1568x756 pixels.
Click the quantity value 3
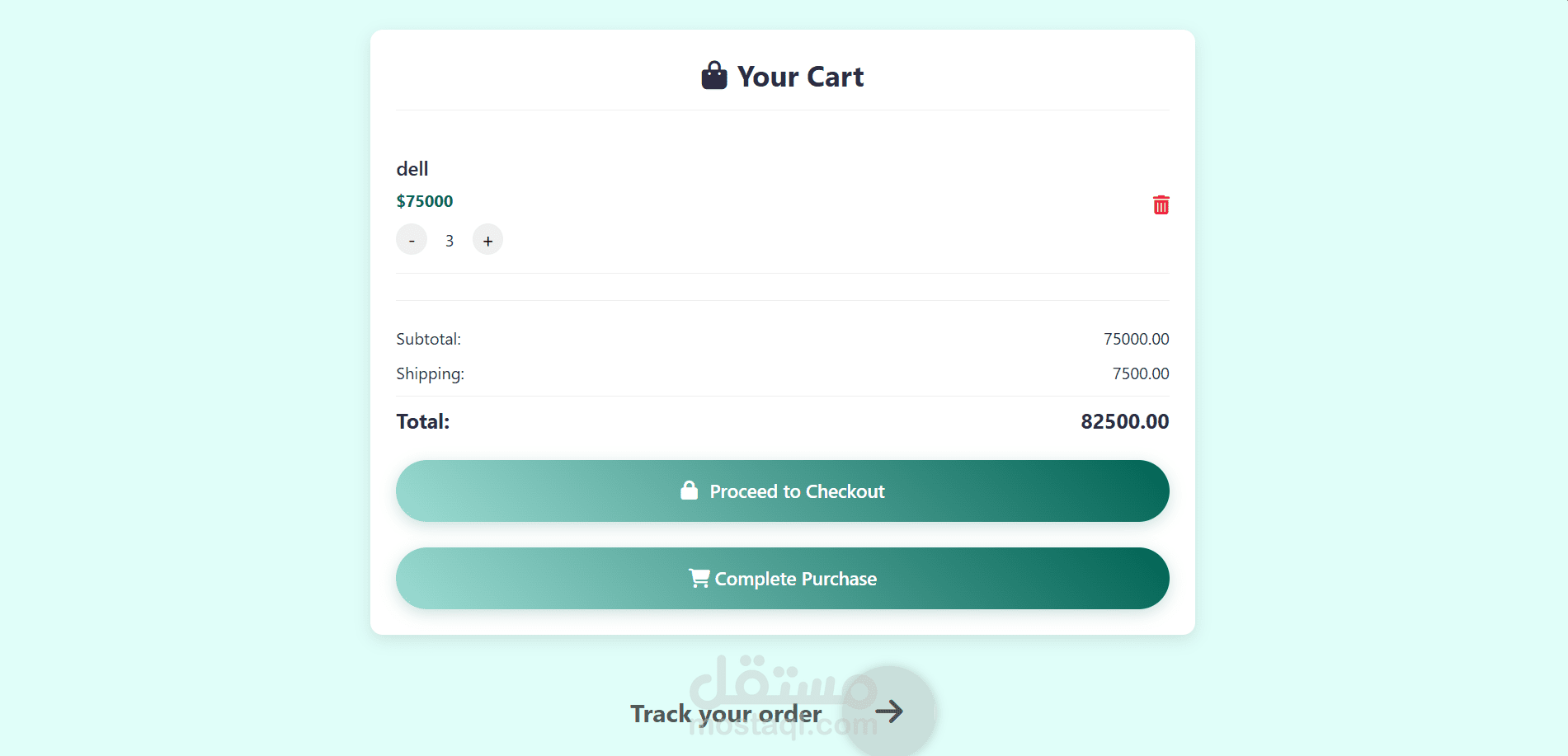(x=450, y=241)
